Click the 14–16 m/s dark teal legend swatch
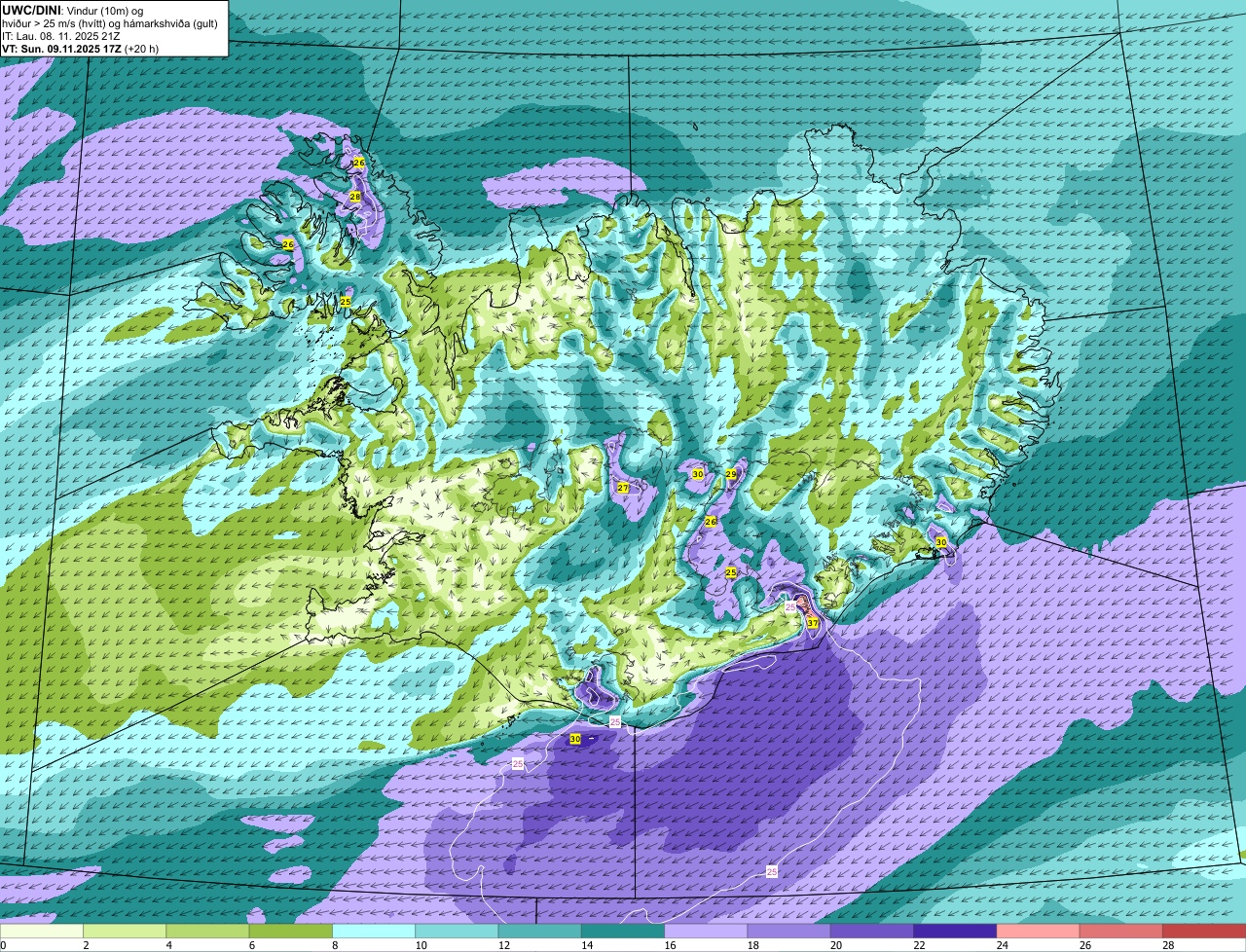Image resolution: width=1246 pixels, height=952 pixels. pos(623,932)
